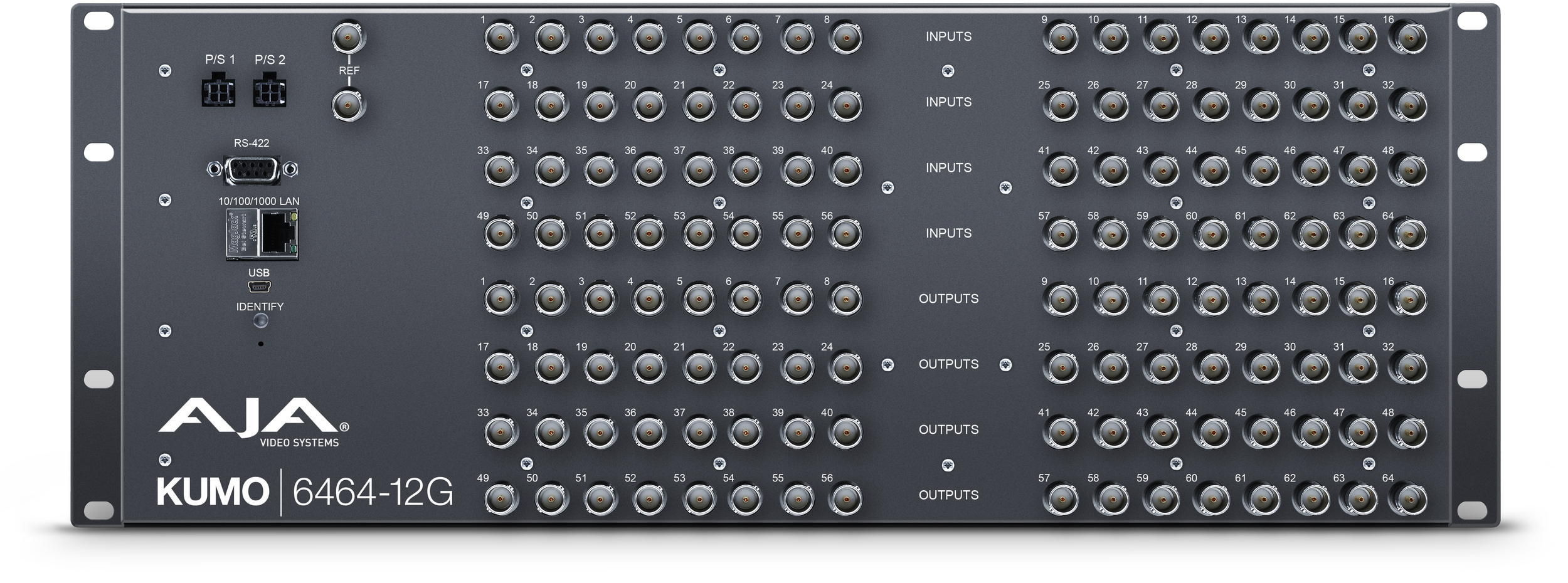Click the KUMO 6464-12G model label
The image size is (1568, 583).
coord(305,492)
